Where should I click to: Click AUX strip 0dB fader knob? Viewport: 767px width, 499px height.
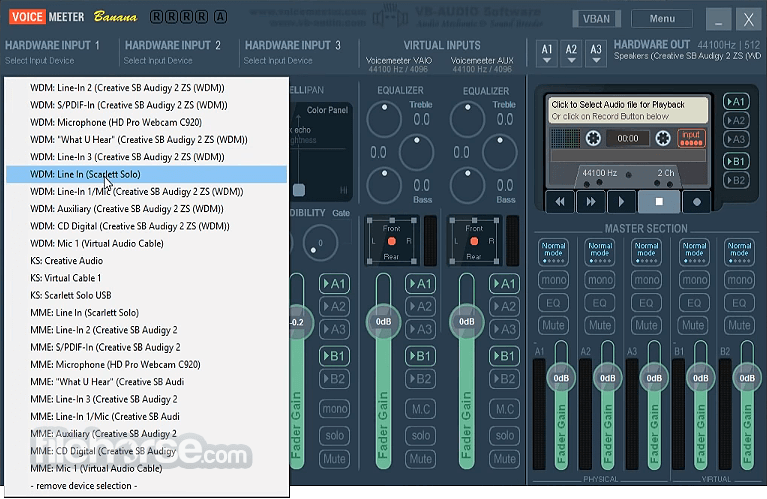[x=467, y=321]
